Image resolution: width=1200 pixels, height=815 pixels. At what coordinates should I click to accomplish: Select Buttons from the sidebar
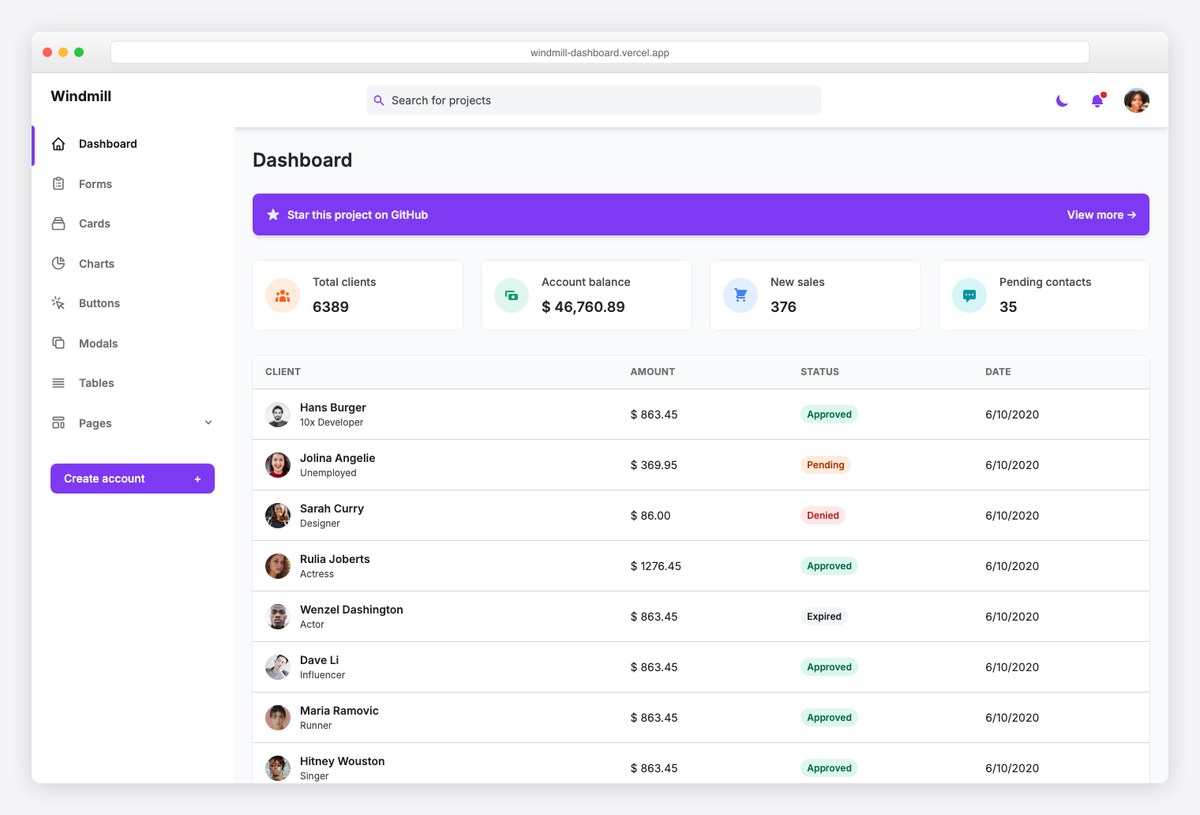coord(99,303)
